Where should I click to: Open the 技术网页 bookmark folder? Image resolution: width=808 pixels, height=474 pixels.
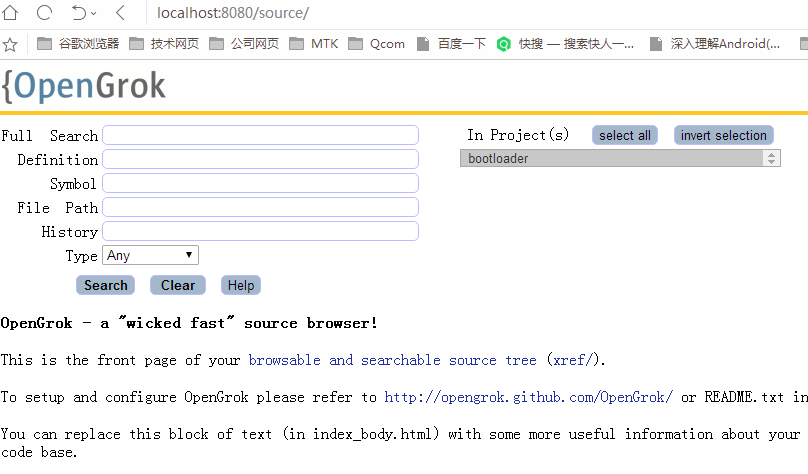[164, 44]
